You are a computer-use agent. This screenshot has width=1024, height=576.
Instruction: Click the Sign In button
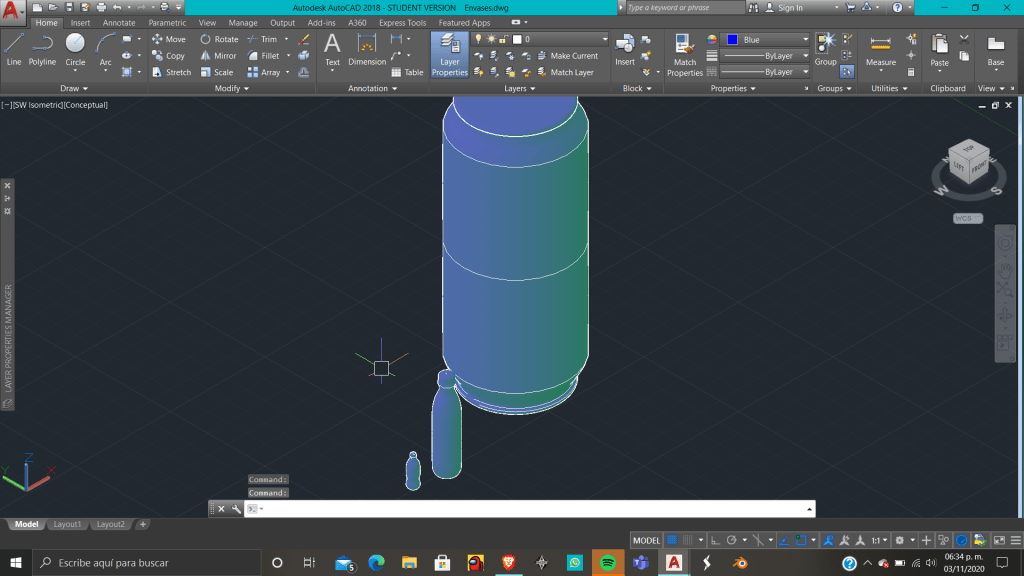(x=790, y=8)
